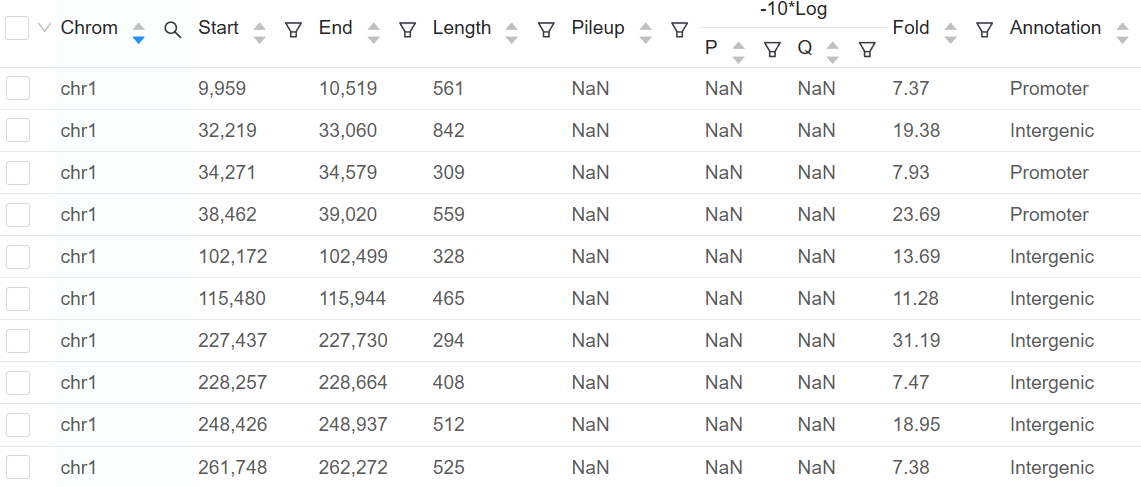Sort by the Chrom column arrows
The height and width of the screenshot is (487, 1141).
tap(139, 33)
